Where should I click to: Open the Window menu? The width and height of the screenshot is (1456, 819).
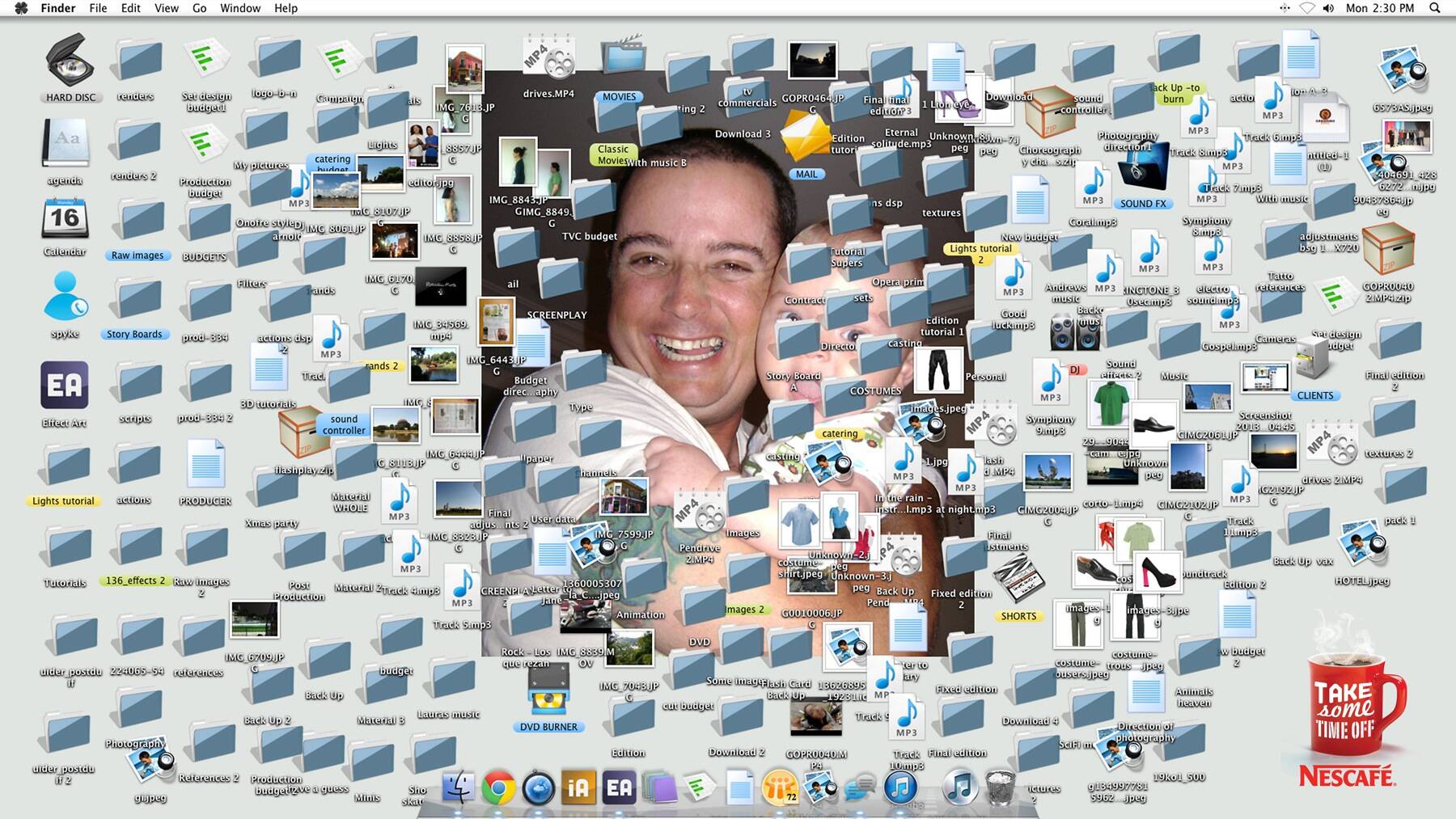click(x=240, y=8)
